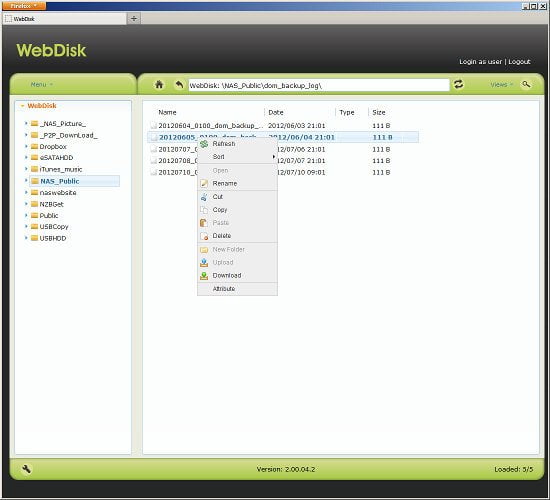Click the Public folder icon
This screenshot has height=500, width=550.
pyautogui.click(x=34, y=215)
